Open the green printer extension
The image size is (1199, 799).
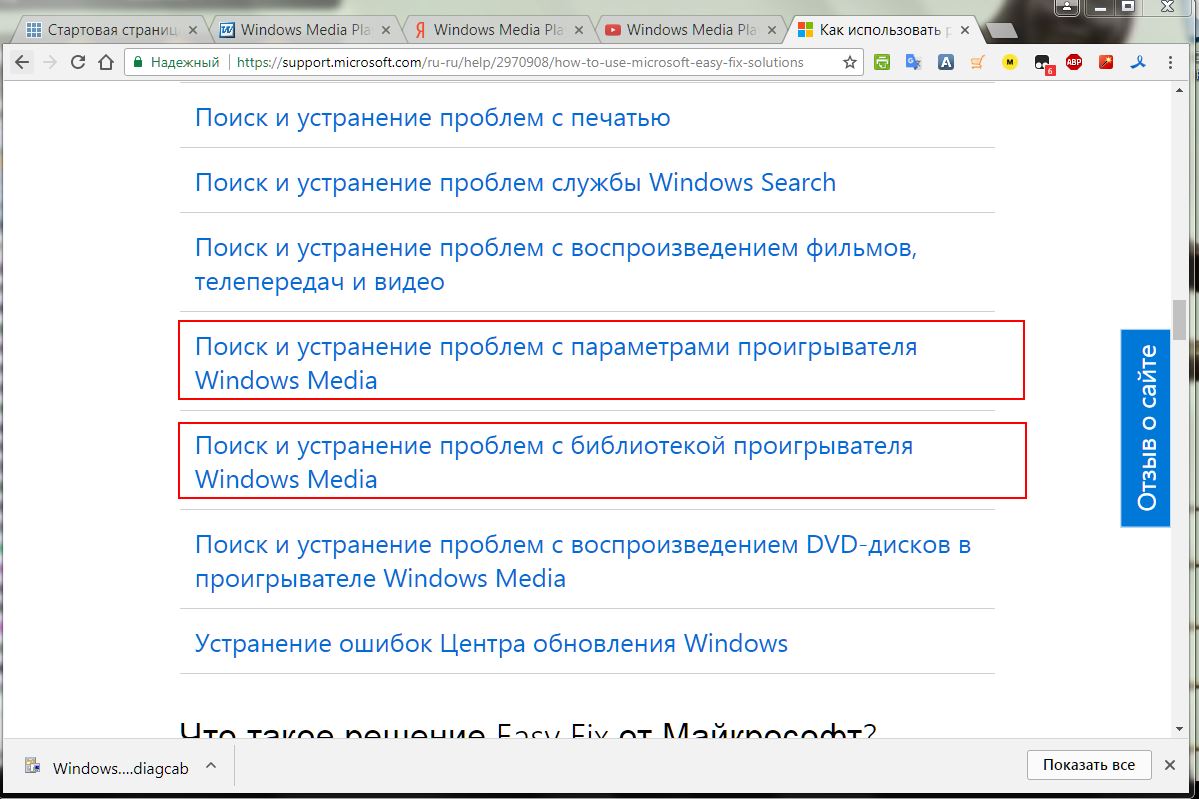[882, 63]
